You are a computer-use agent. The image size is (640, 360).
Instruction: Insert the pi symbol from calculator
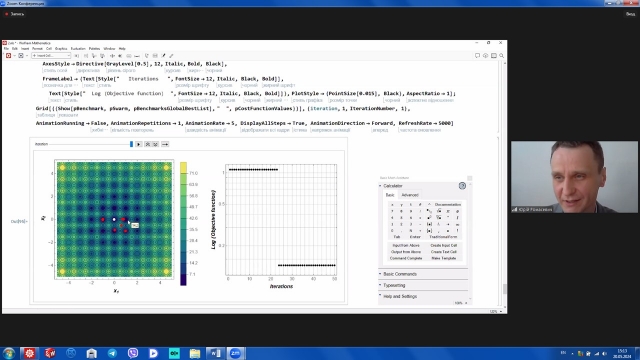pyautogui.click(x=448, y=211)
